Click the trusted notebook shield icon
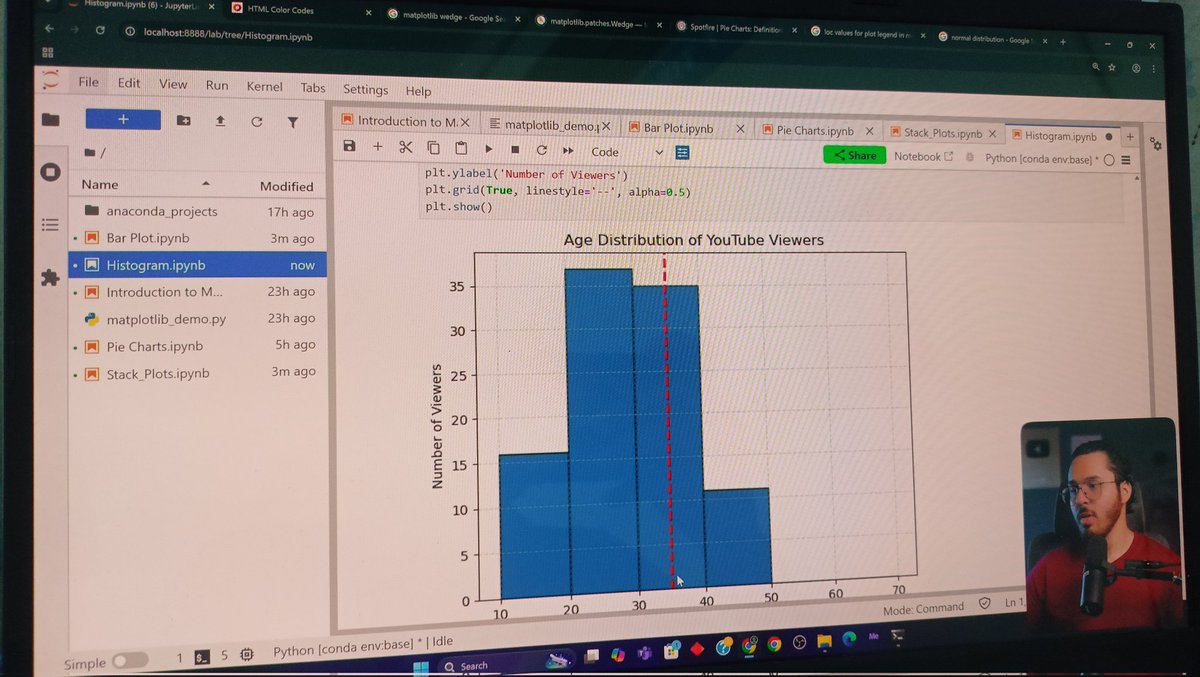Screen dimensions: 1200x677 click(983, 604)
